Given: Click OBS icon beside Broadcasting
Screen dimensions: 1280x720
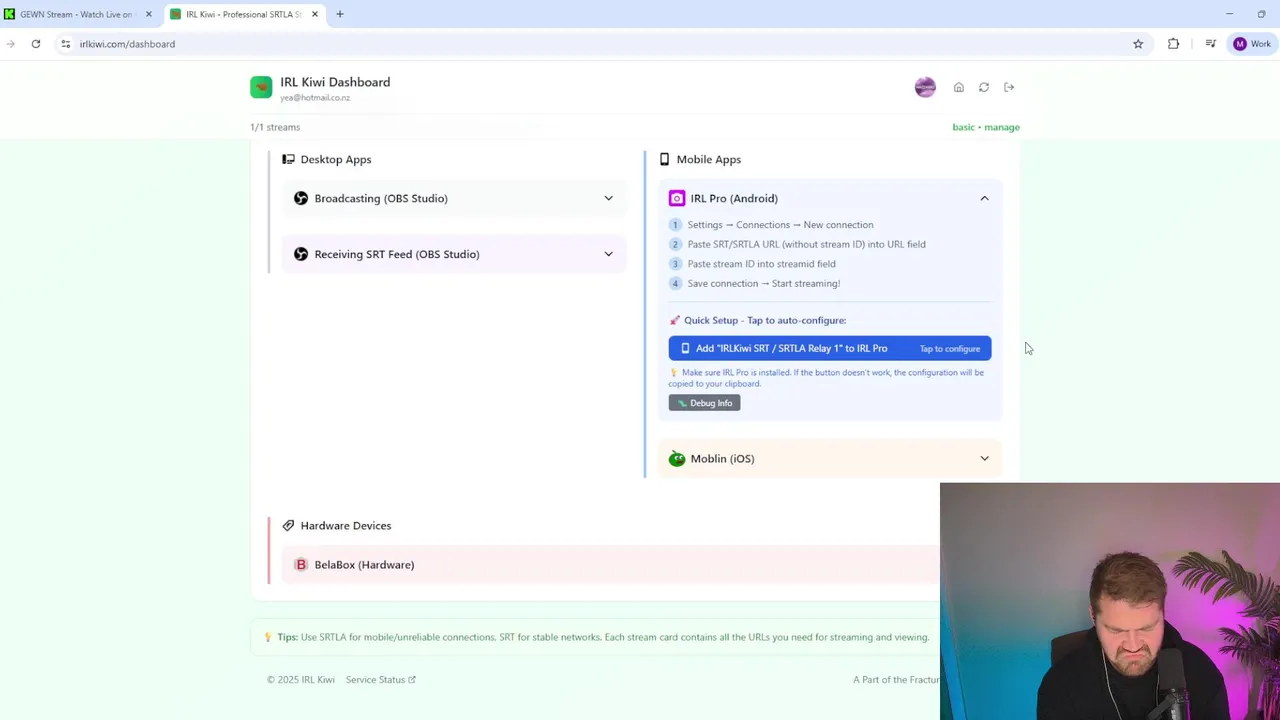Looking at the screenshot, I should coord(301,198).
